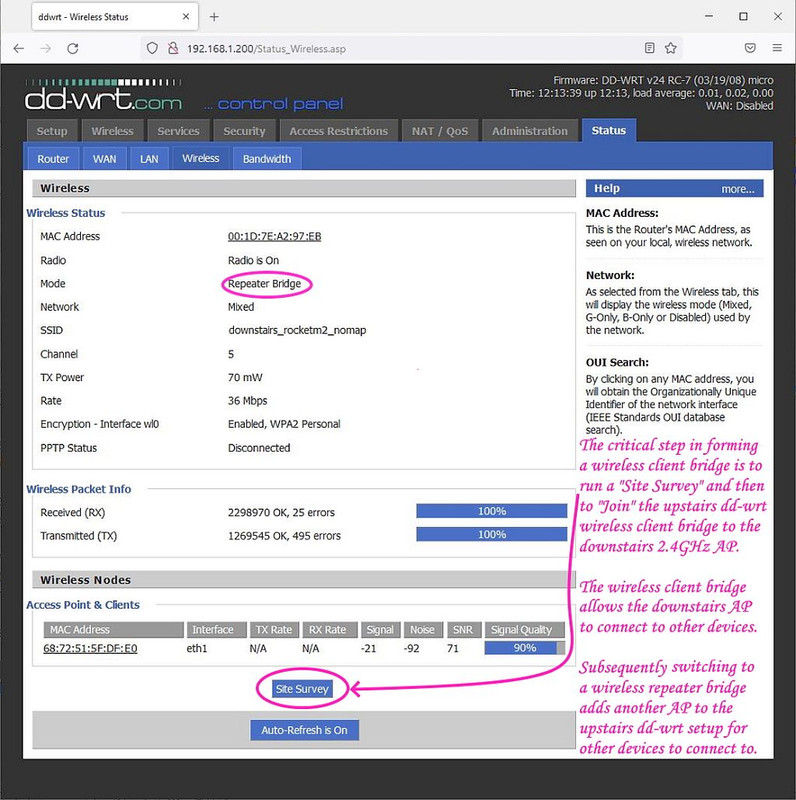Maximize the browser window
The height and width of the screenshot is (800, 796).
(743, 16)
